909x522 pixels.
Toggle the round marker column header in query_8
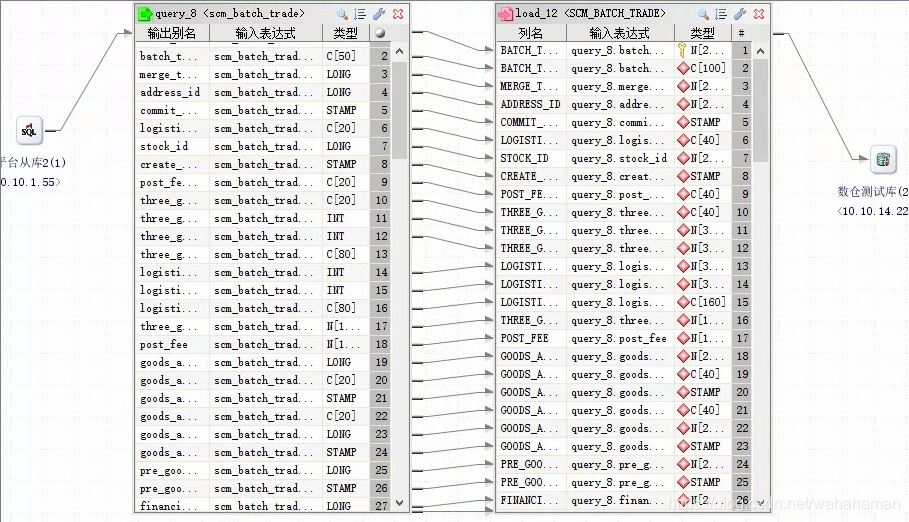[380, 33]
